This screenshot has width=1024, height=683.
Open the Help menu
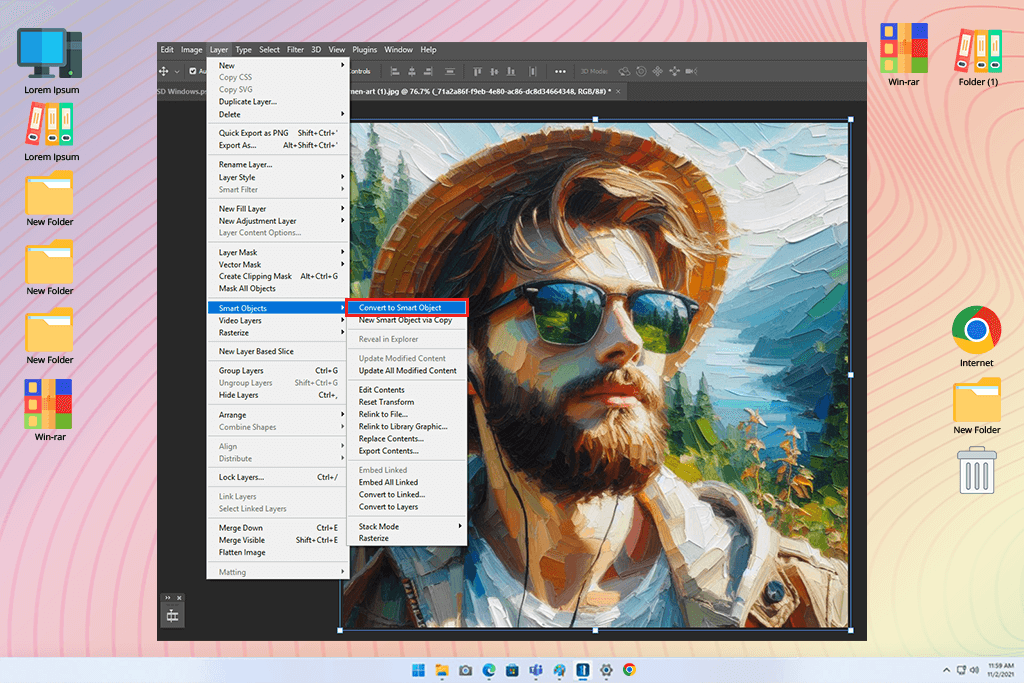click(x=428, y=50)
